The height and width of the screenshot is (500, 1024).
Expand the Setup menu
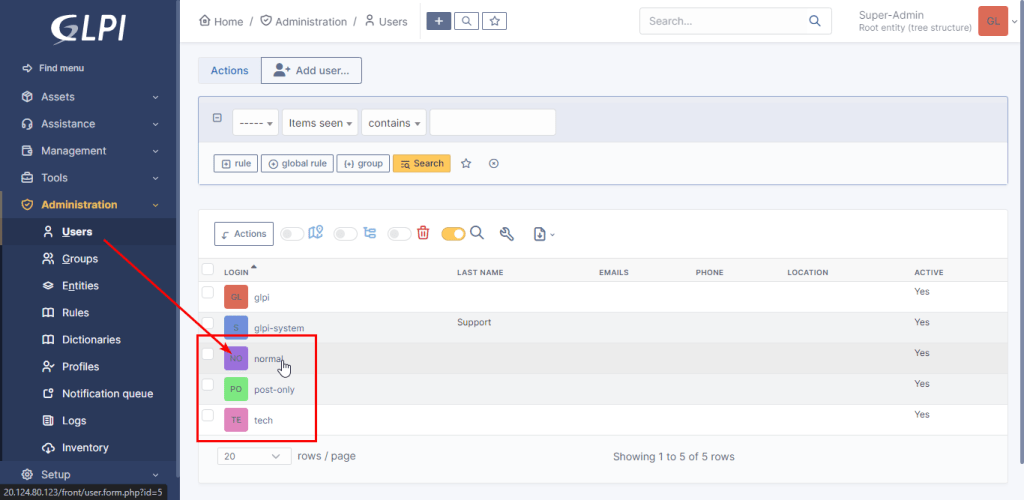click(x=89, y=475)
